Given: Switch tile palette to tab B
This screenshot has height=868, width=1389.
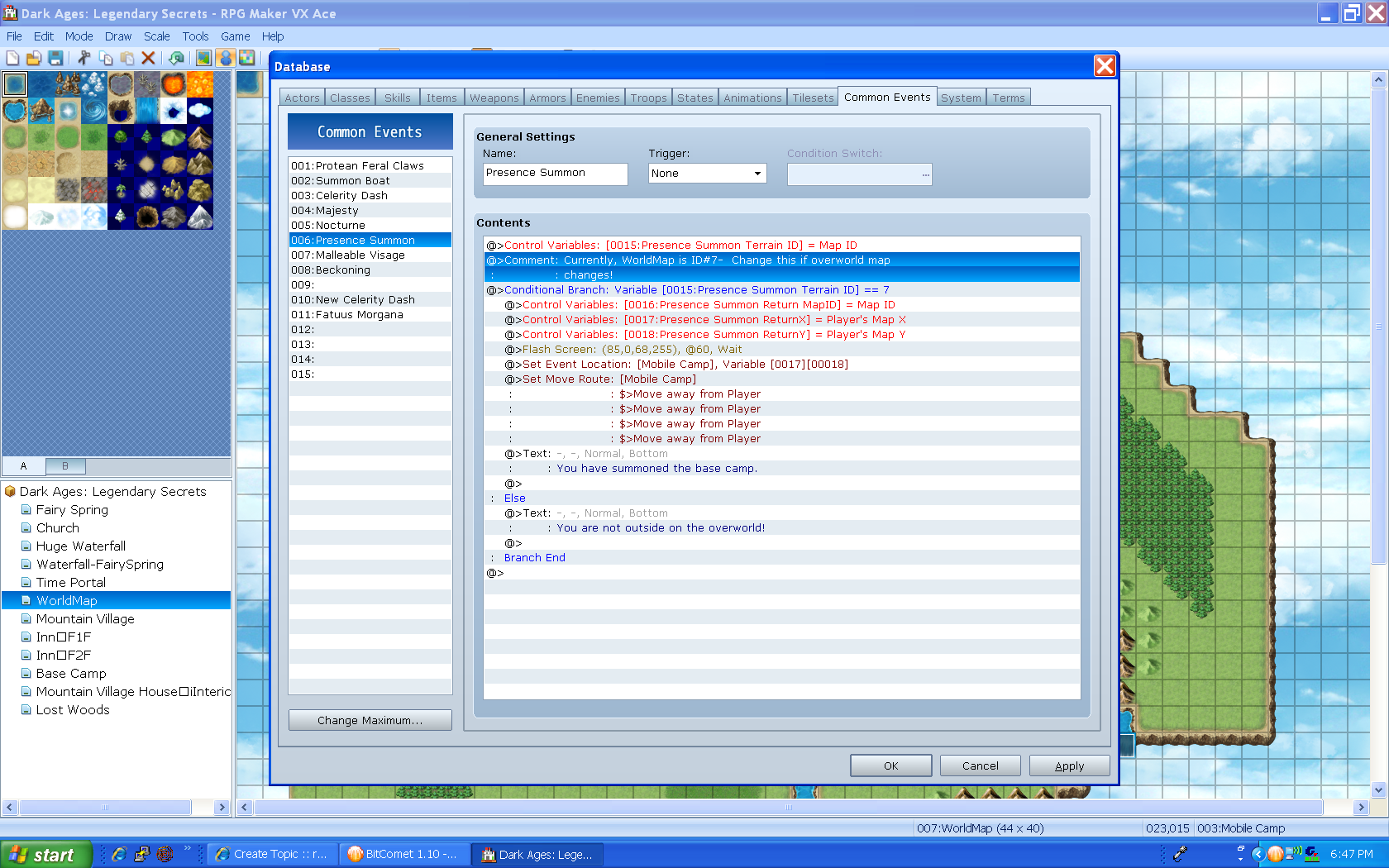Looking at the screenshot, I should tap(65, 466).
